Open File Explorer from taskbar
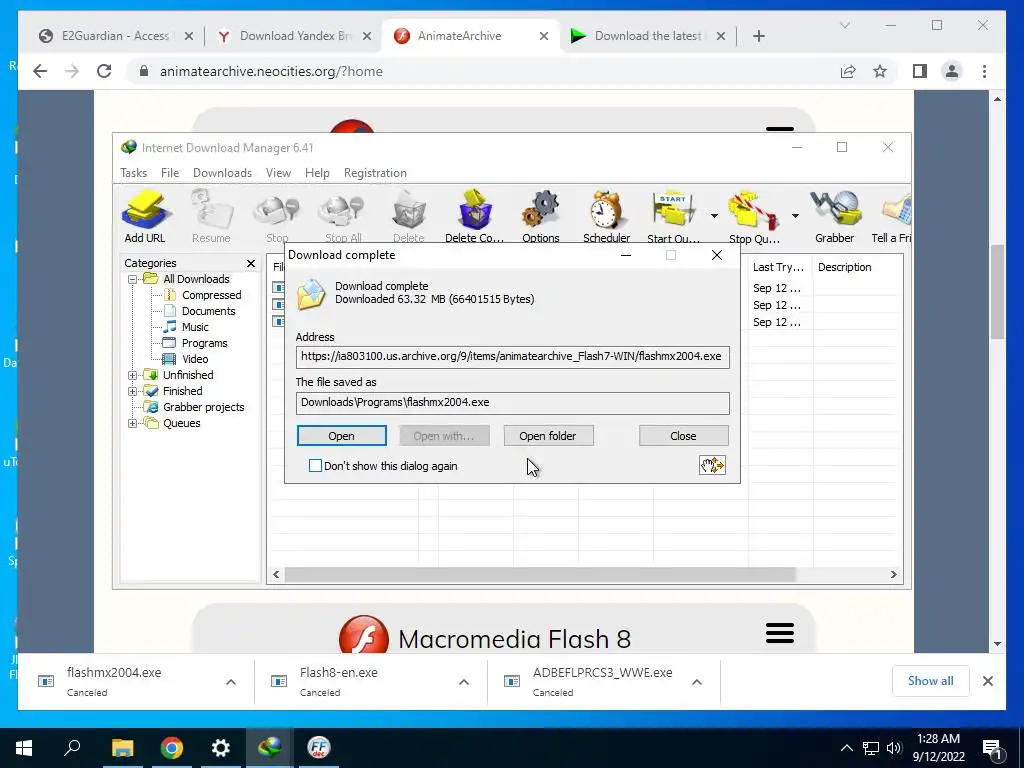This screenshot has width=1024, height=768. coord(122,748)
